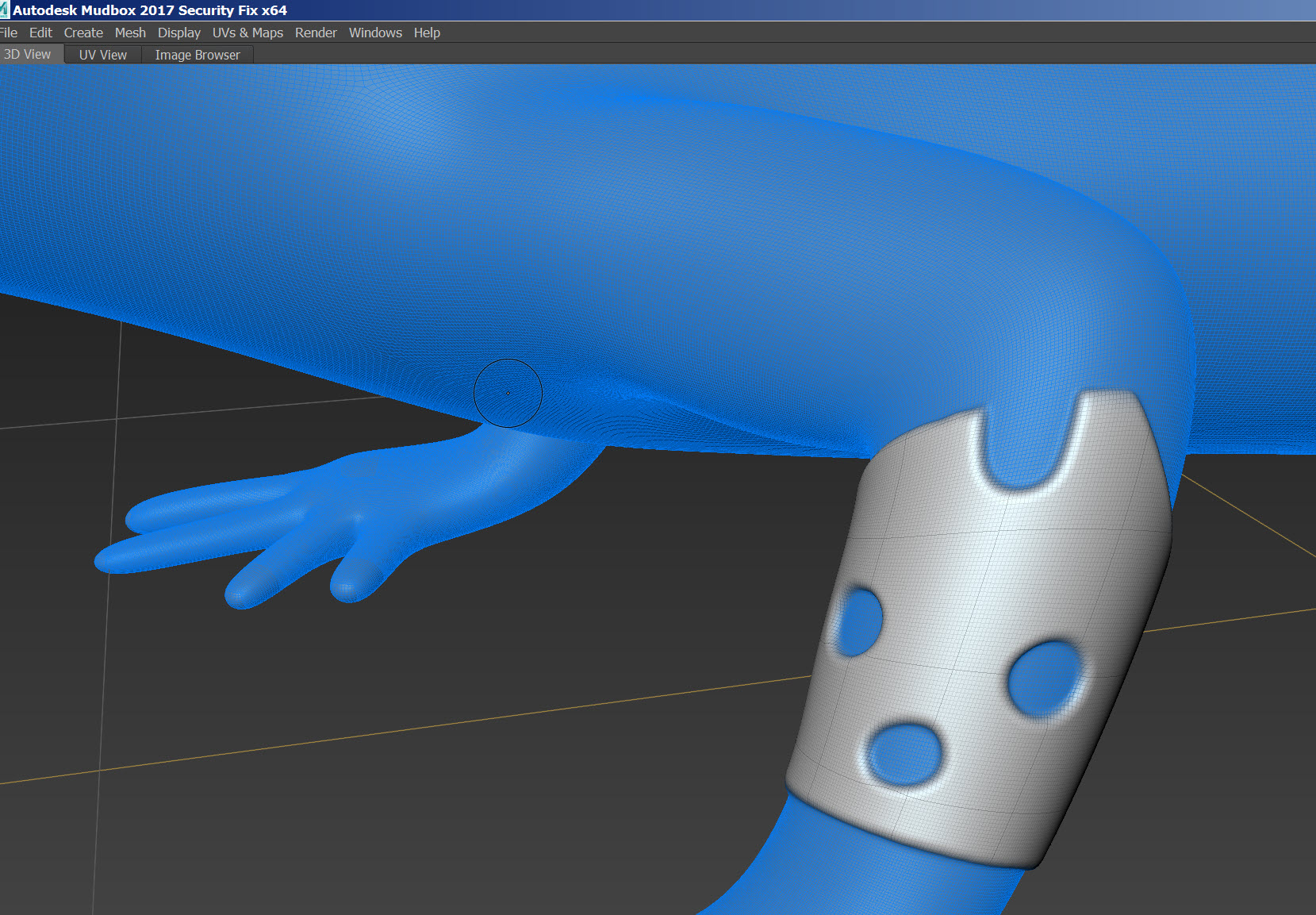Switch to the Image Browser tab

pyautogui.click(x=197, y=54)
